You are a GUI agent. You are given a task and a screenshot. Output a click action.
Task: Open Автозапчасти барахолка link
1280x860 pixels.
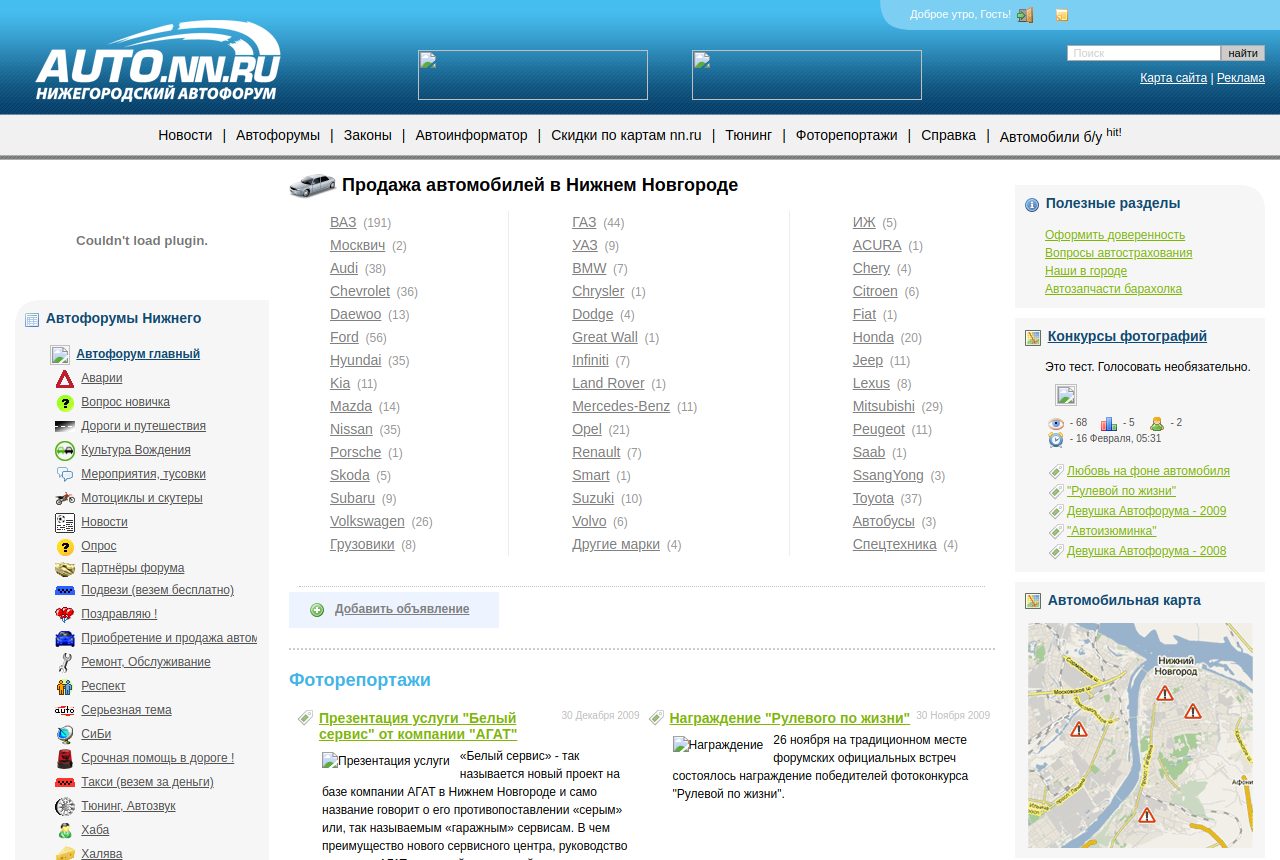coord(1113,289)
